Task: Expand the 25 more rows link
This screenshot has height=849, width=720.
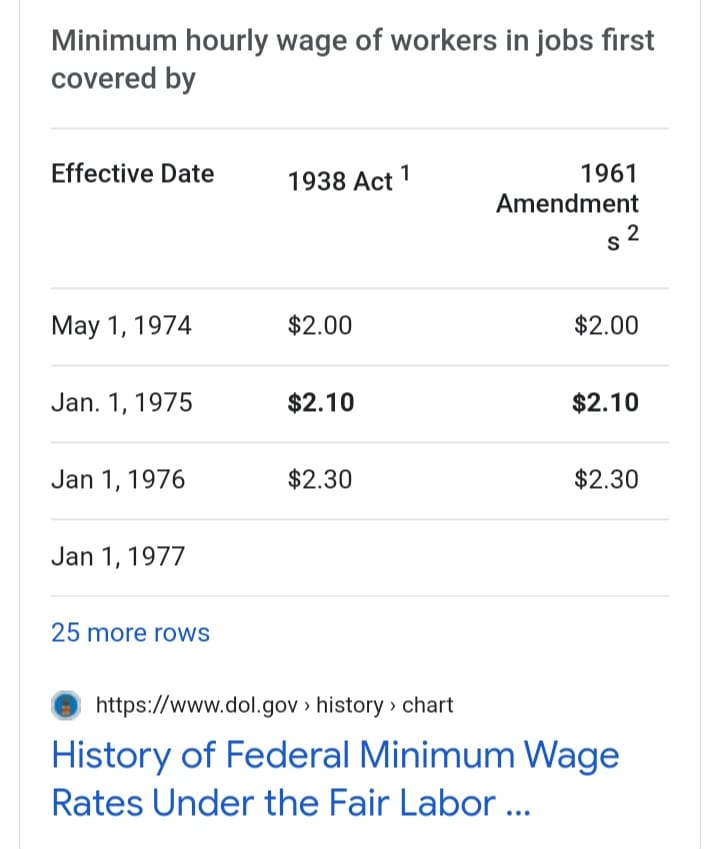Action: [130, 632]
